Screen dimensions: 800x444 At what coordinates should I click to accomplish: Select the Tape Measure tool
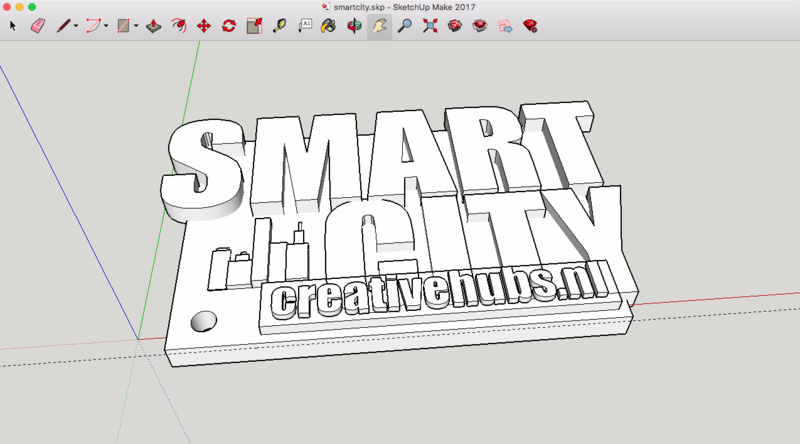[279, 25]
